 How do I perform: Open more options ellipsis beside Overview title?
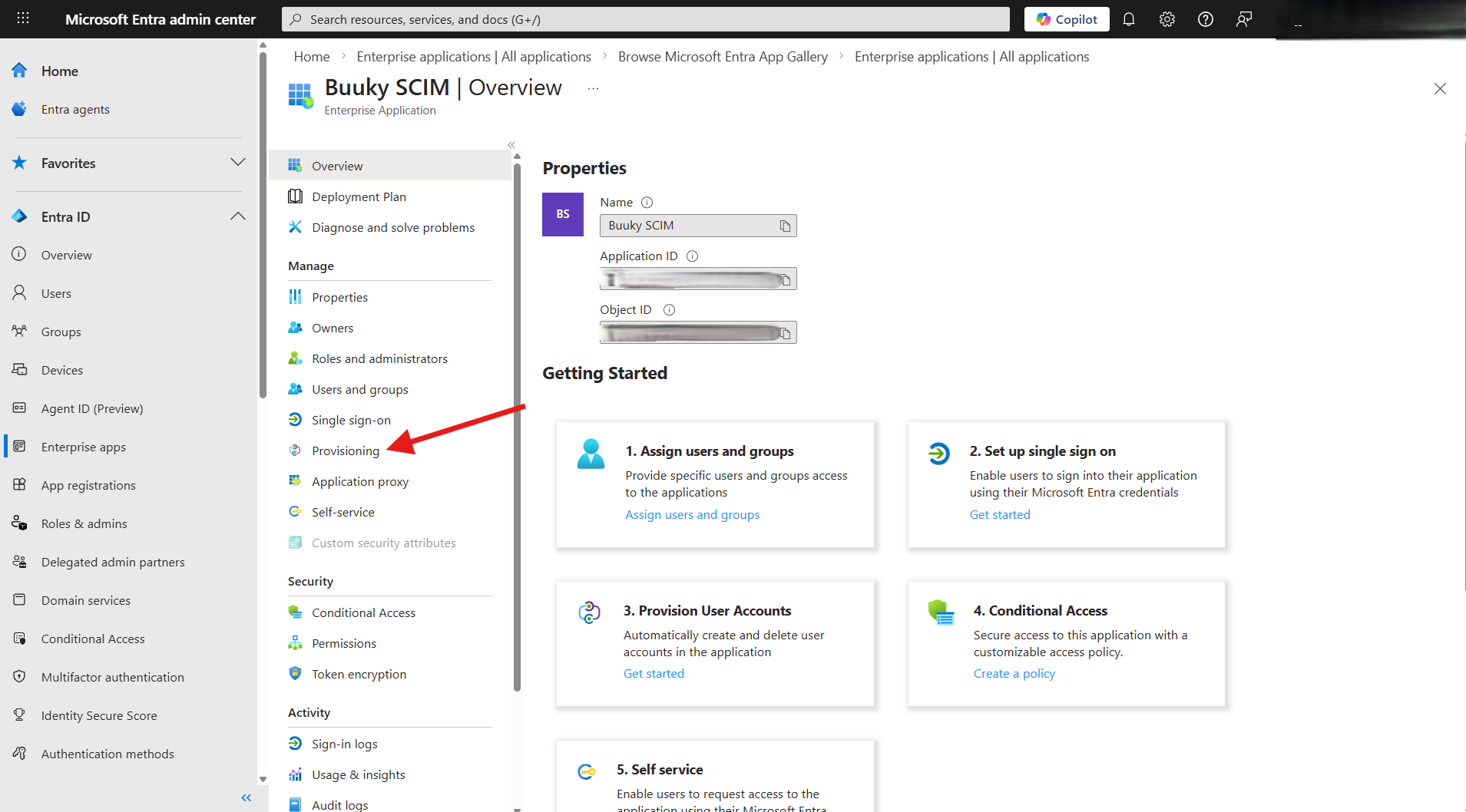592,88
